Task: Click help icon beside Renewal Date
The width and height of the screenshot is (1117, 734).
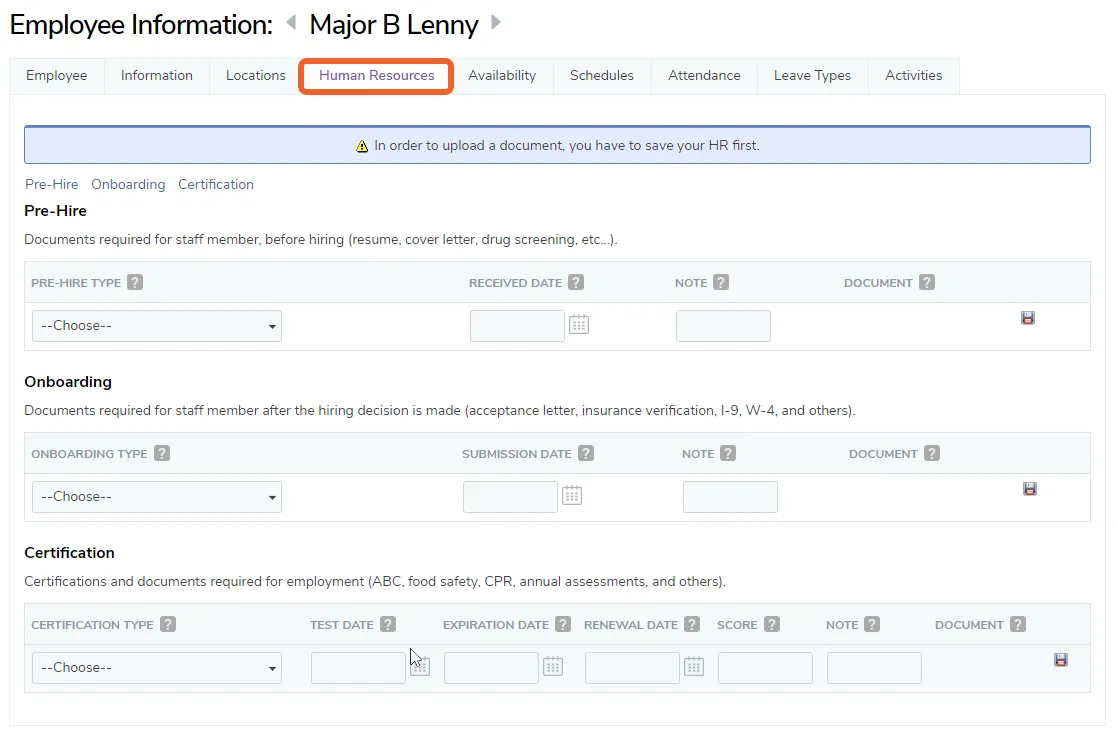Action: [692, 624]
